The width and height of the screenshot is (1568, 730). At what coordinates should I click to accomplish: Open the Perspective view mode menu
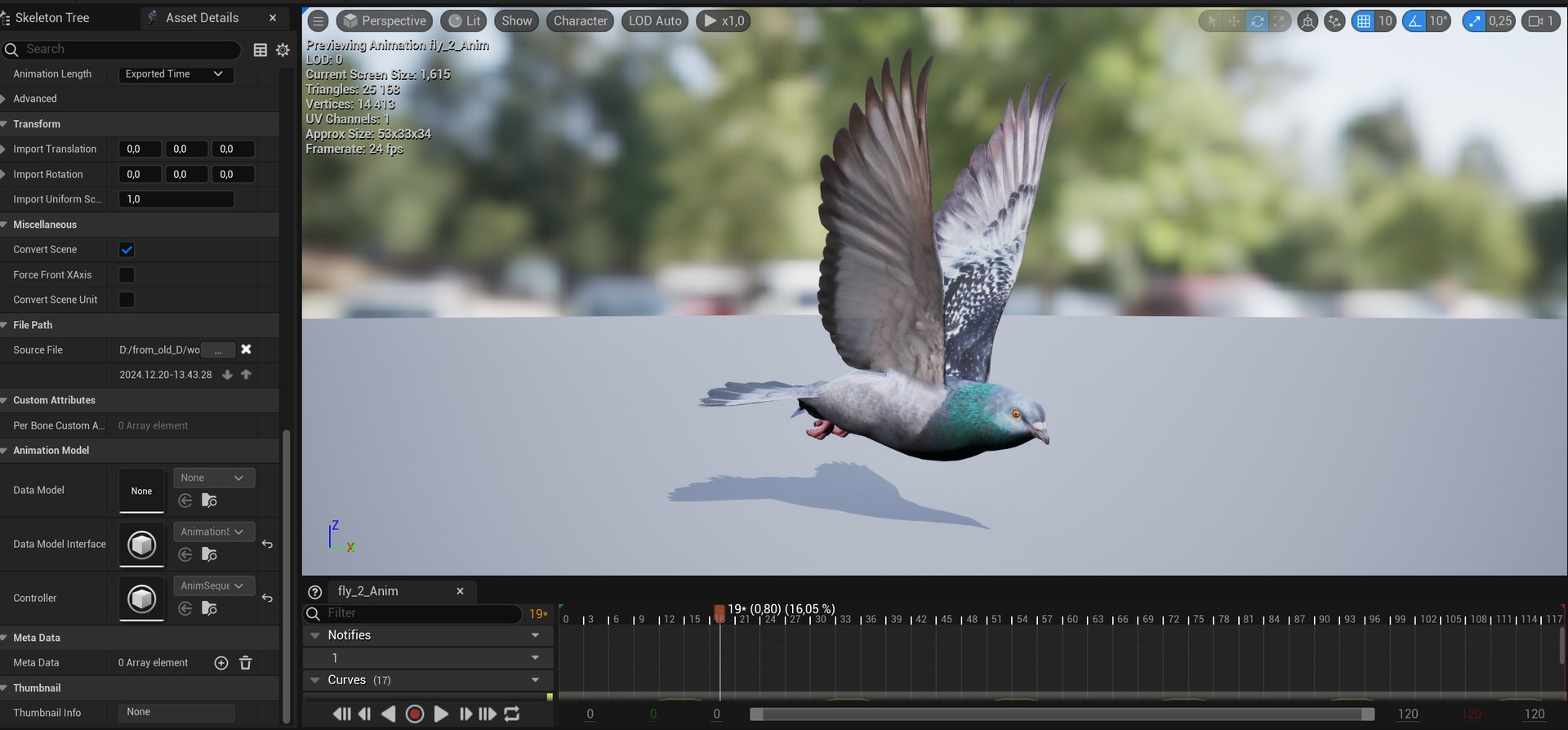click(384, 21)
